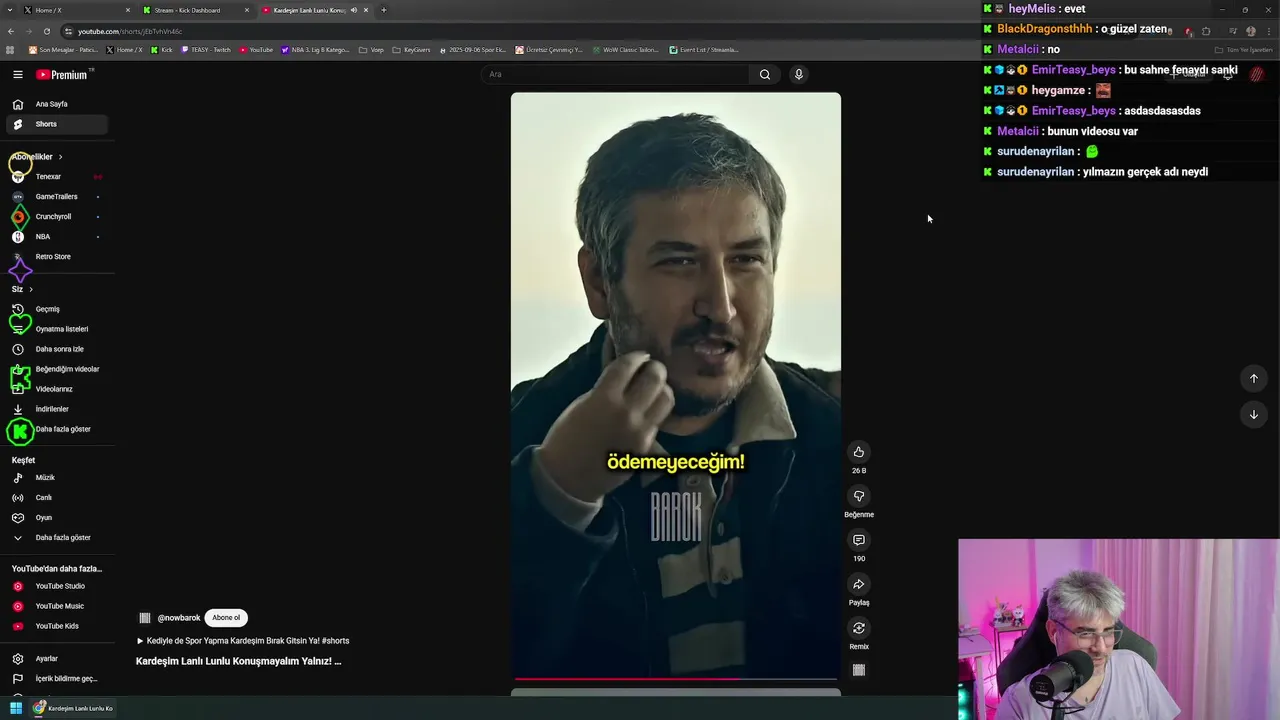Open Daha sonra izle list
Image resolution: width=1280 pixels, height=720 pixels.
[56, 349]
